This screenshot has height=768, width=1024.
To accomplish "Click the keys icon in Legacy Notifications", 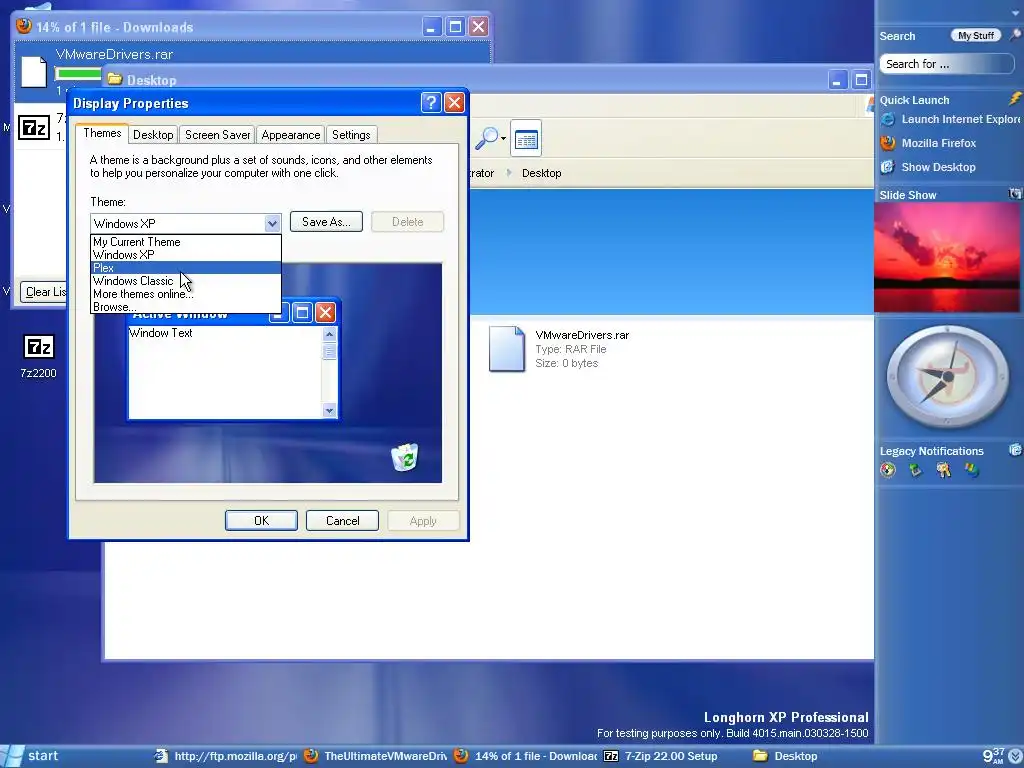I will tap(943, 470).
